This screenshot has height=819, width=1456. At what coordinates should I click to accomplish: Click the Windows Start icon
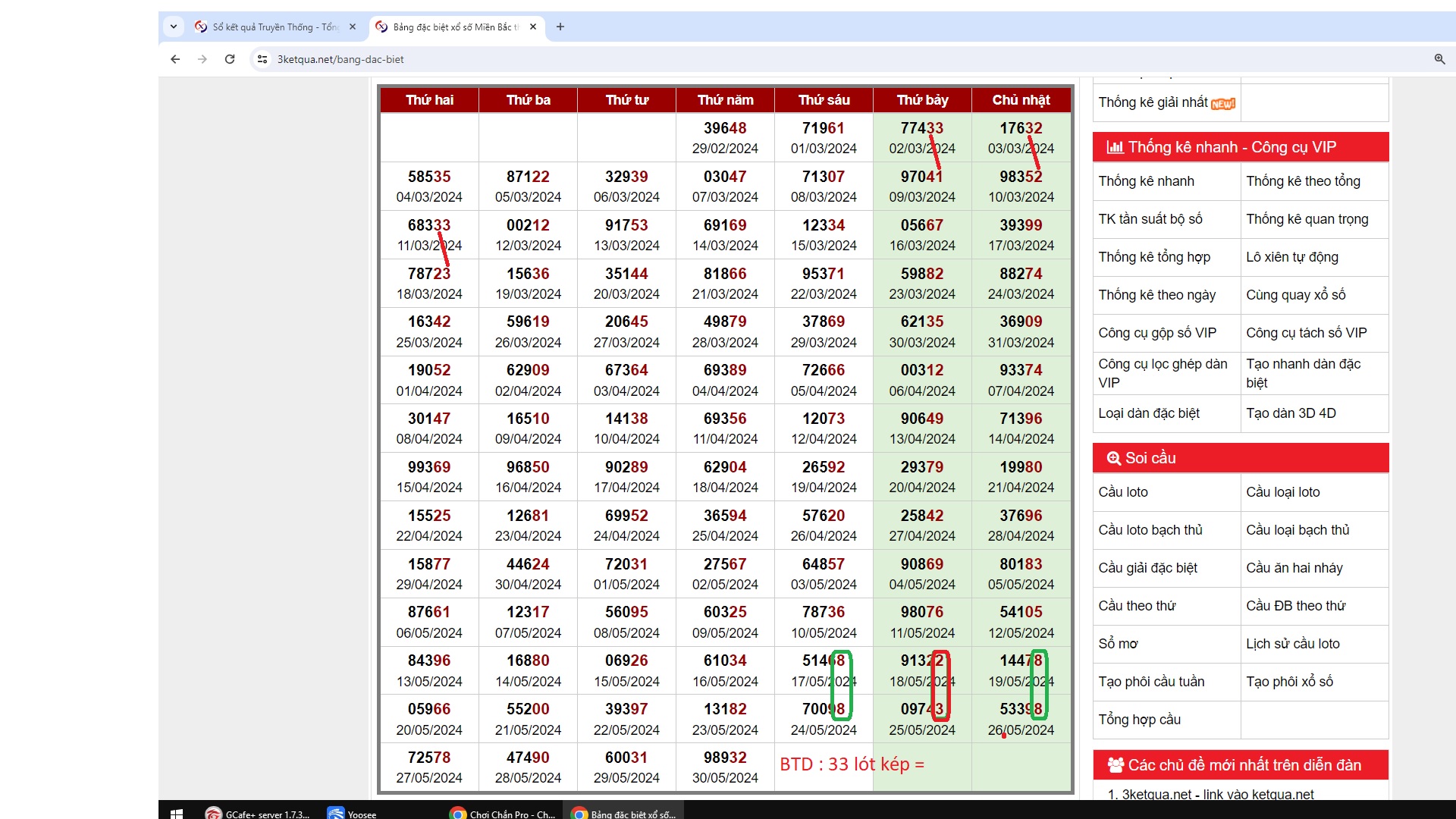pos(177,814)
